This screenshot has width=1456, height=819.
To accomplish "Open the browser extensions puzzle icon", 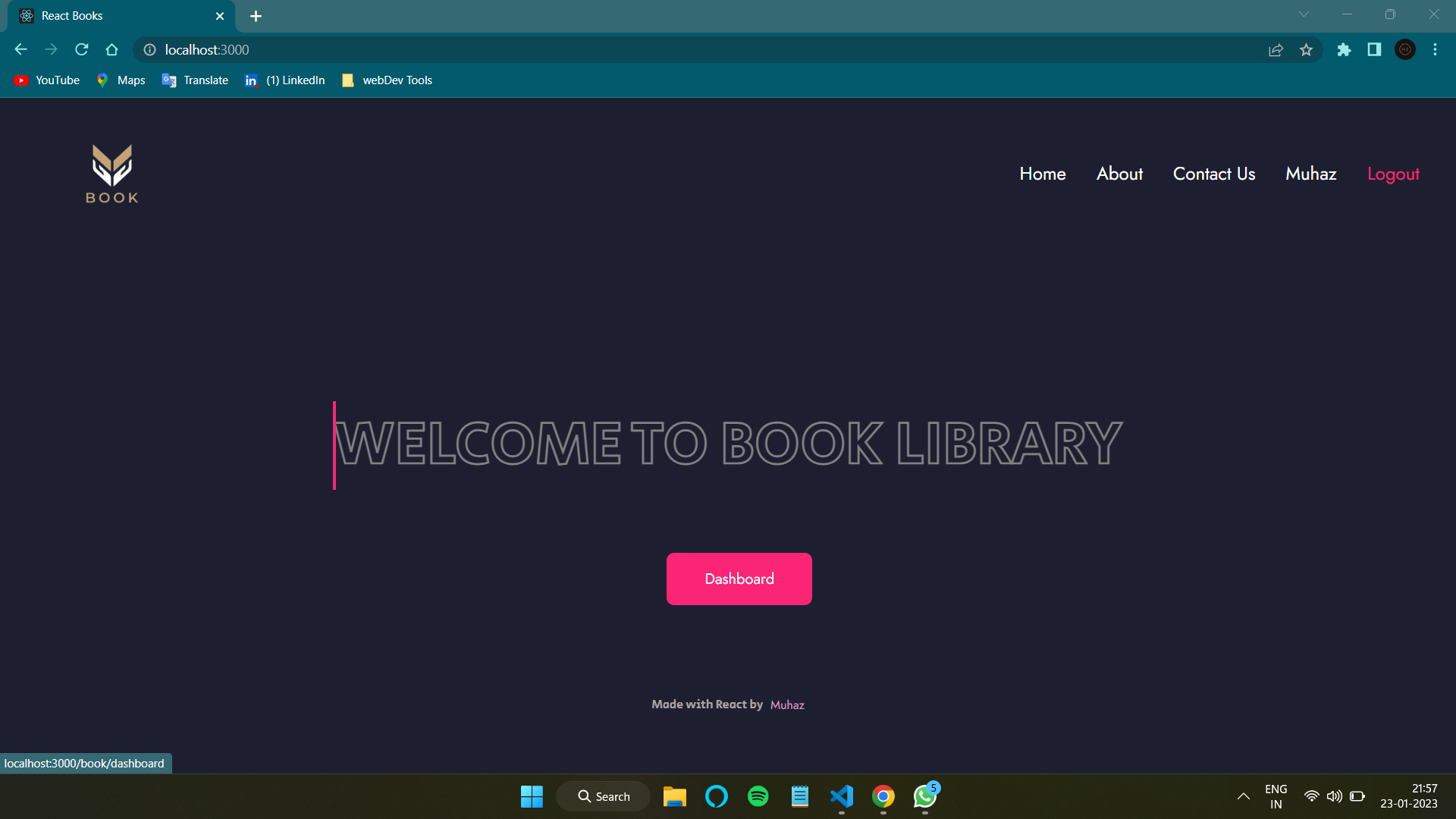I will 1344,49.
